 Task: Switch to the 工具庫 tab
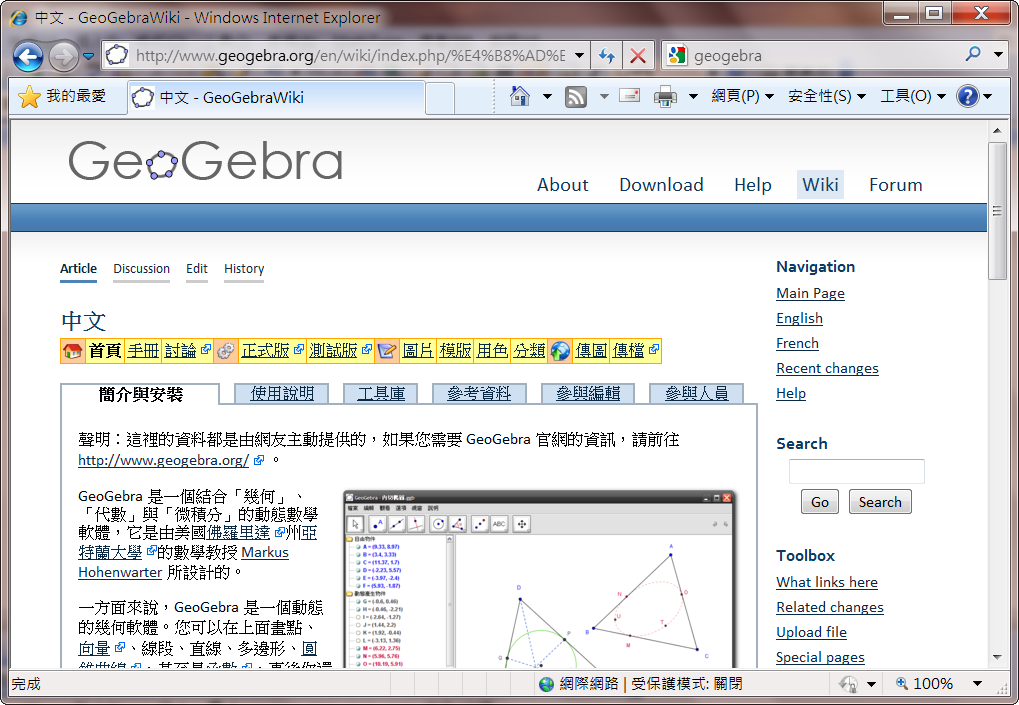pyautogui.click(x=381, y=394)
